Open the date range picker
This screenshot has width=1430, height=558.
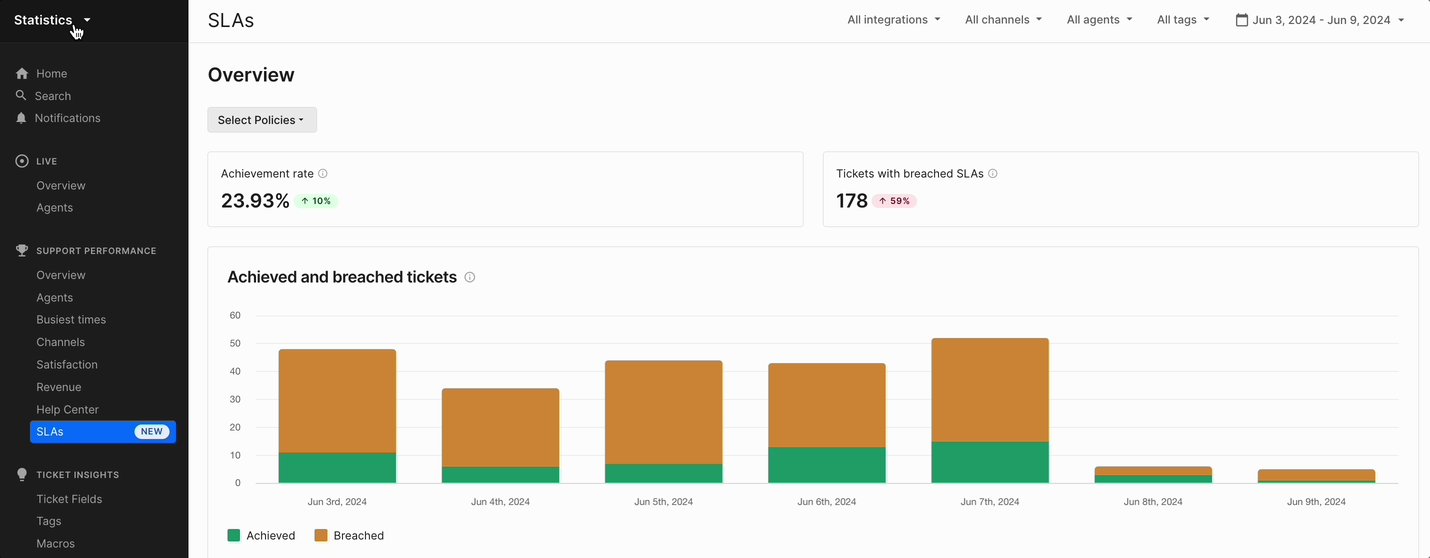(x=1320, y=20)
